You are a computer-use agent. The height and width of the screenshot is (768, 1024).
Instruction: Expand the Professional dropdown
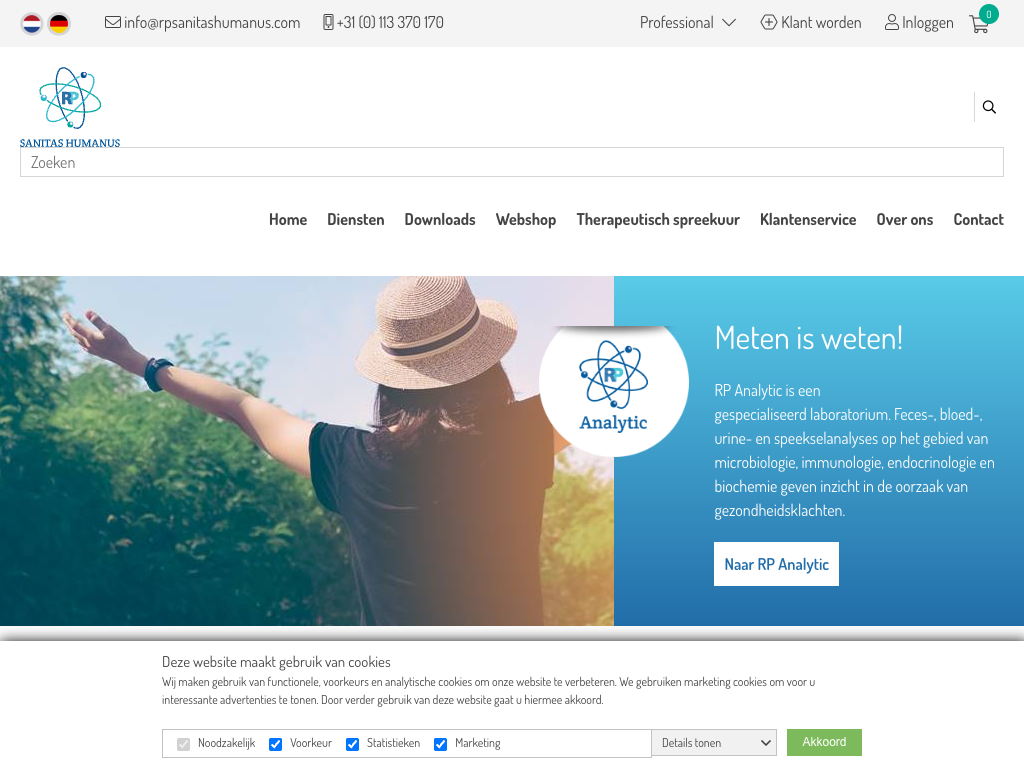coord(688,23)
